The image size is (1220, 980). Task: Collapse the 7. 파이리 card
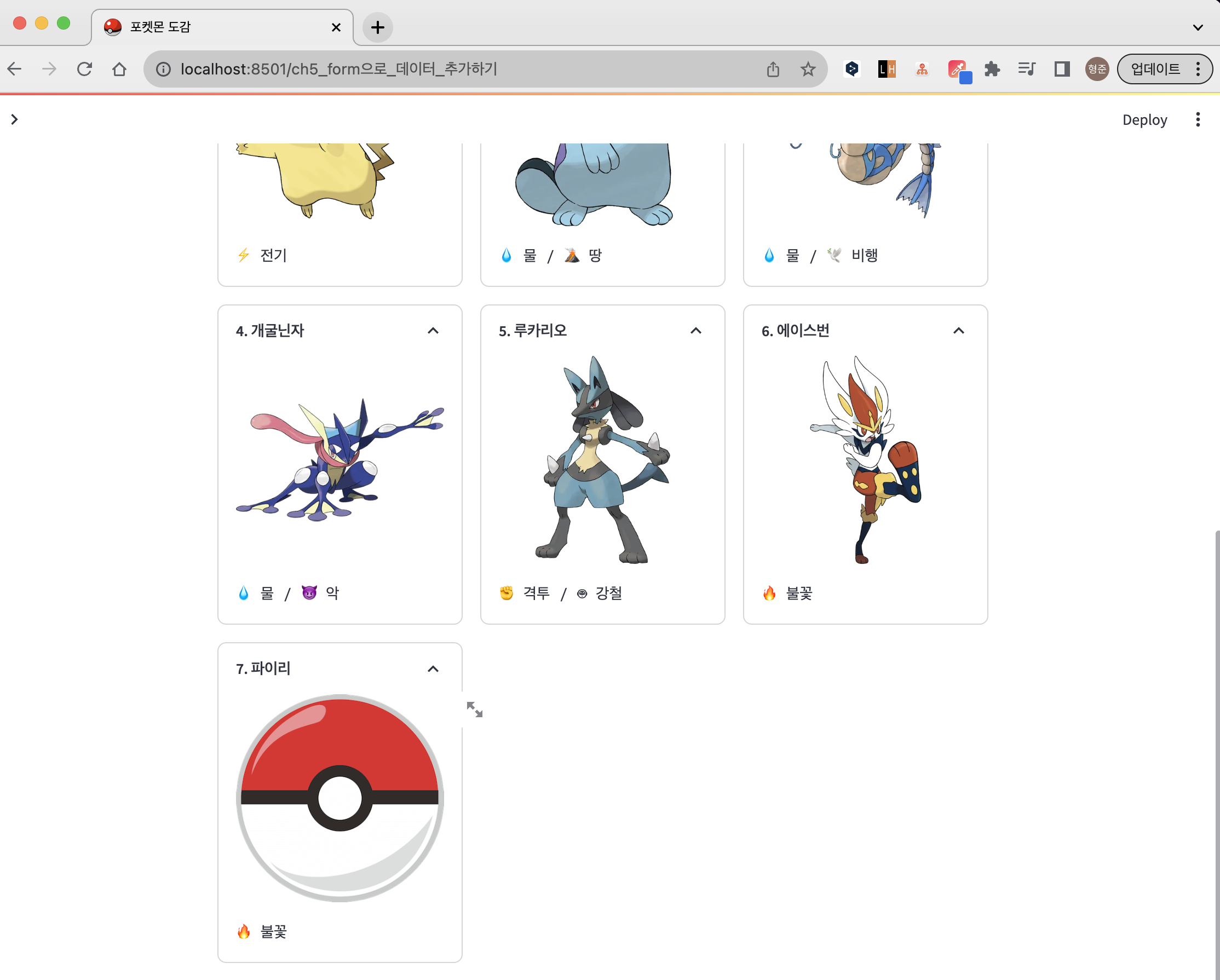pyautogui.click(x=433, y=669)
